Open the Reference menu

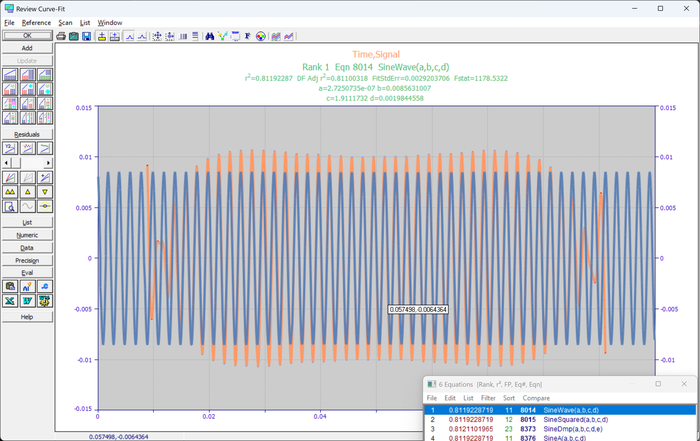click(x=36, y=23)
